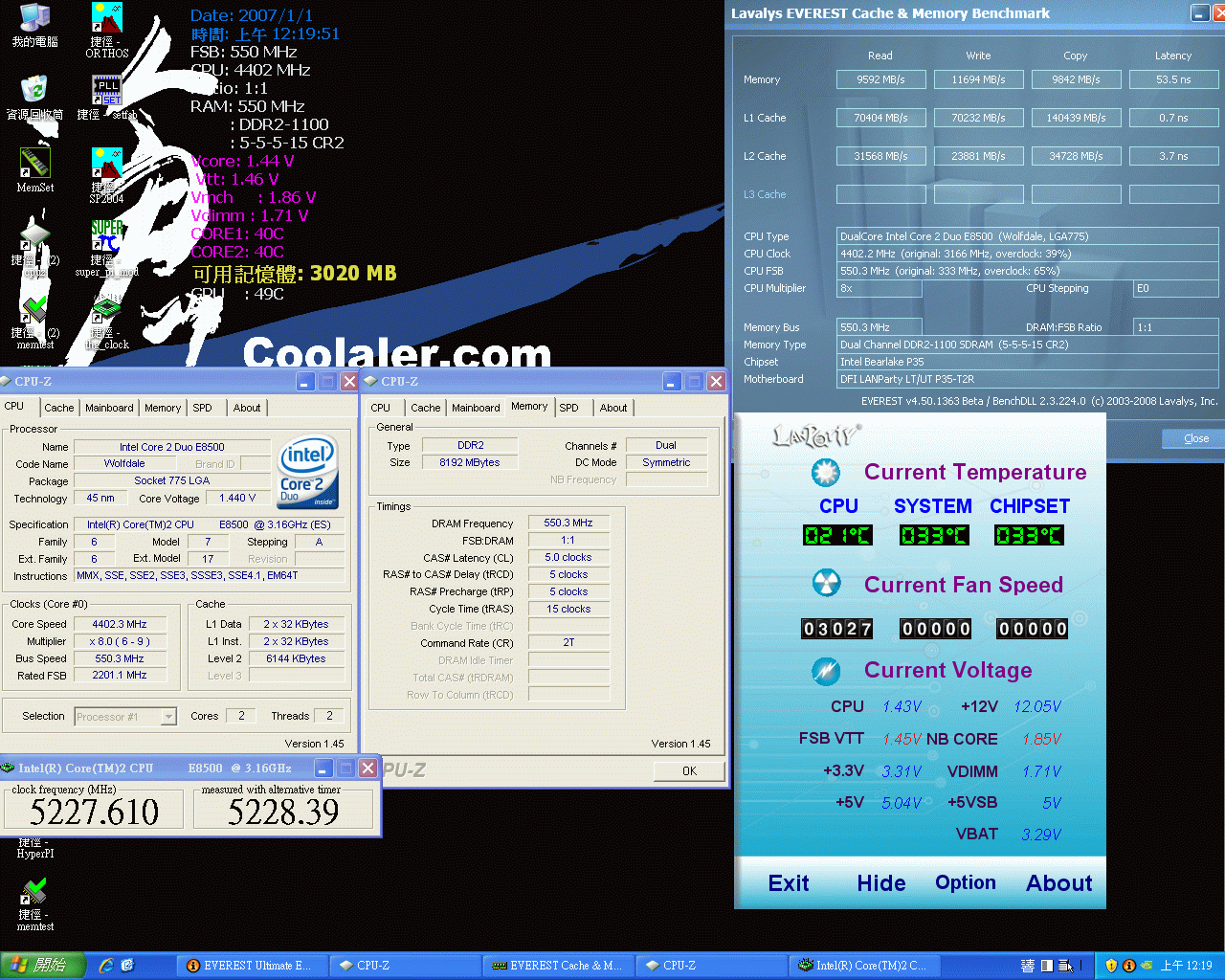
Task: Click OK in the CPU-Z Memory window
Action: coord(689,771)
